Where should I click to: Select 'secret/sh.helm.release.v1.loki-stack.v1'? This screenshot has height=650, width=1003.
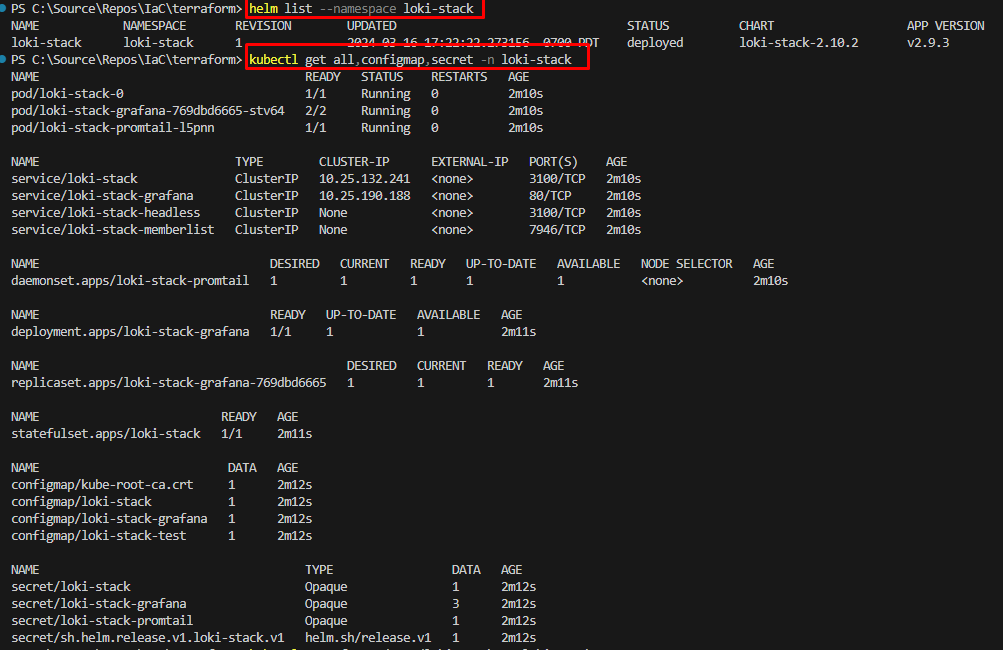tap(148, 638)
